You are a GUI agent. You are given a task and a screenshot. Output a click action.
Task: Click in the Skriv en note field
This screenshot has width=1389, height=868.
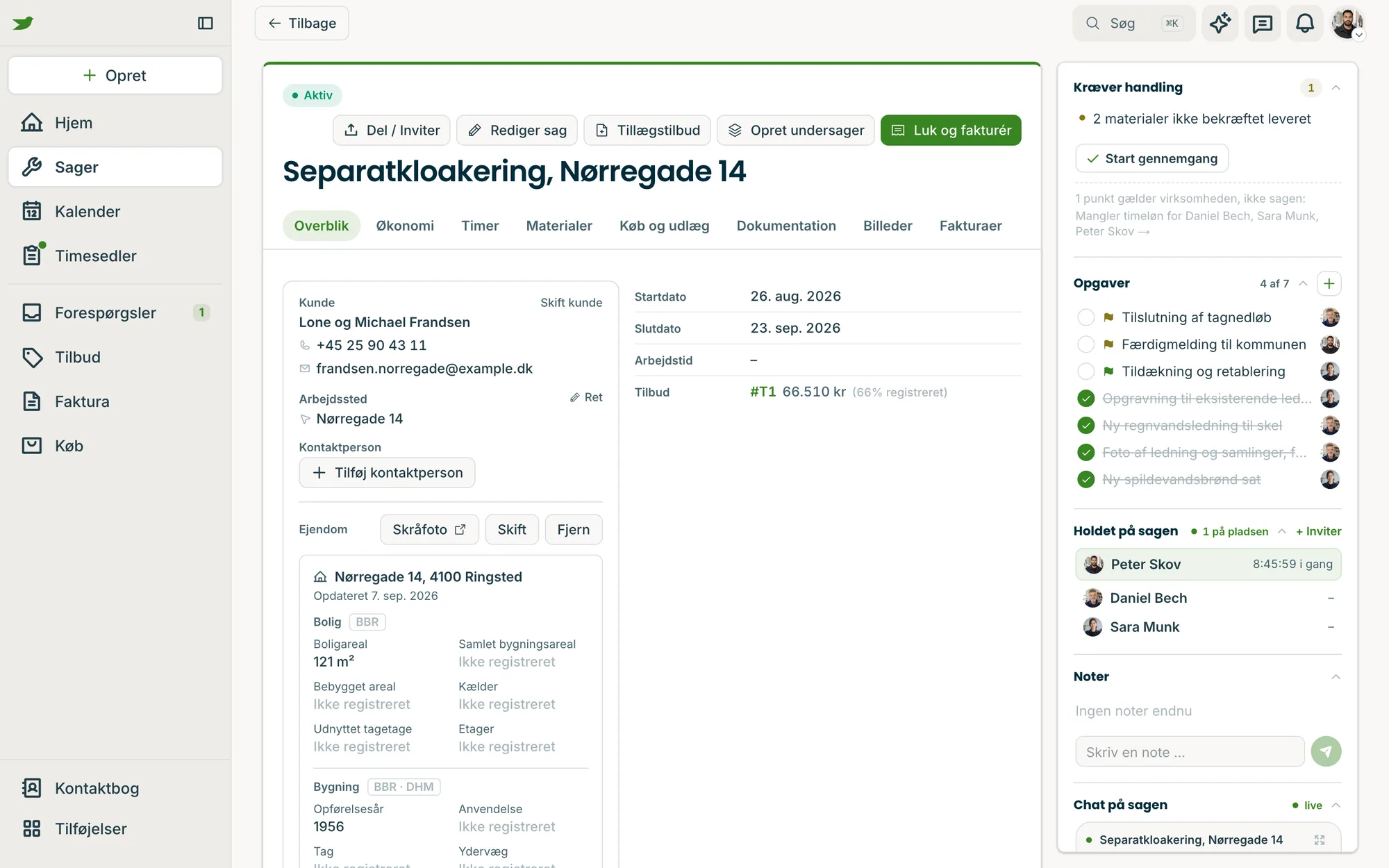tap(1190, 752)
